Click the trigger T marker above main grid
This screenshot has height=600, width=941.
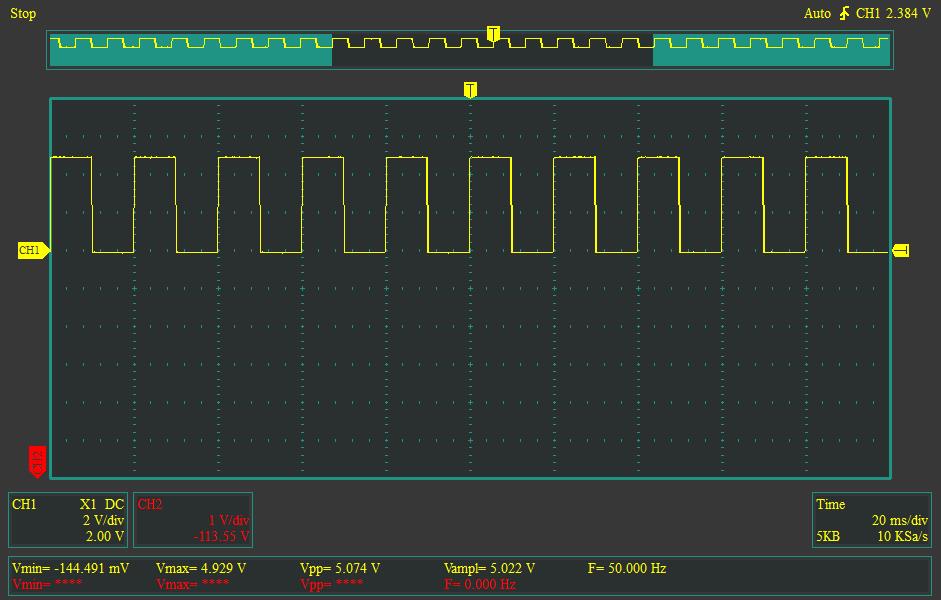pyautogui.click(x=470, y=90)
